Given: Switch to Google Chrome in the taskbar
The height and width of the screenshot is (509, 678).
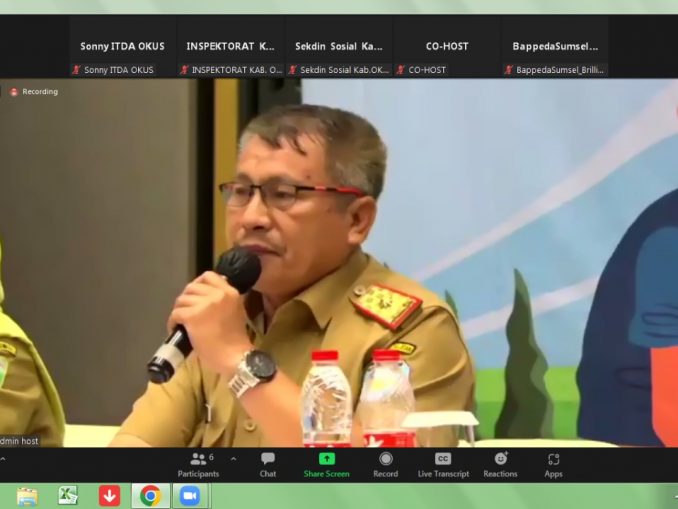Looking at the screenshot, I should pyautogui.click(x=150, y=496).
